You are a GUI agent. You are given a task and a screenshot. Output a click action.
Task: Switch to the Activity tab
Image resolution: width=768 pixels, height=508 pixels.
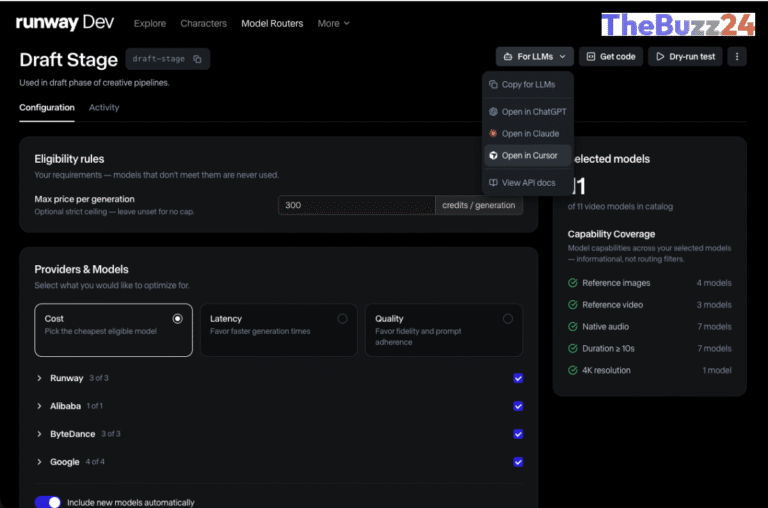104,108
